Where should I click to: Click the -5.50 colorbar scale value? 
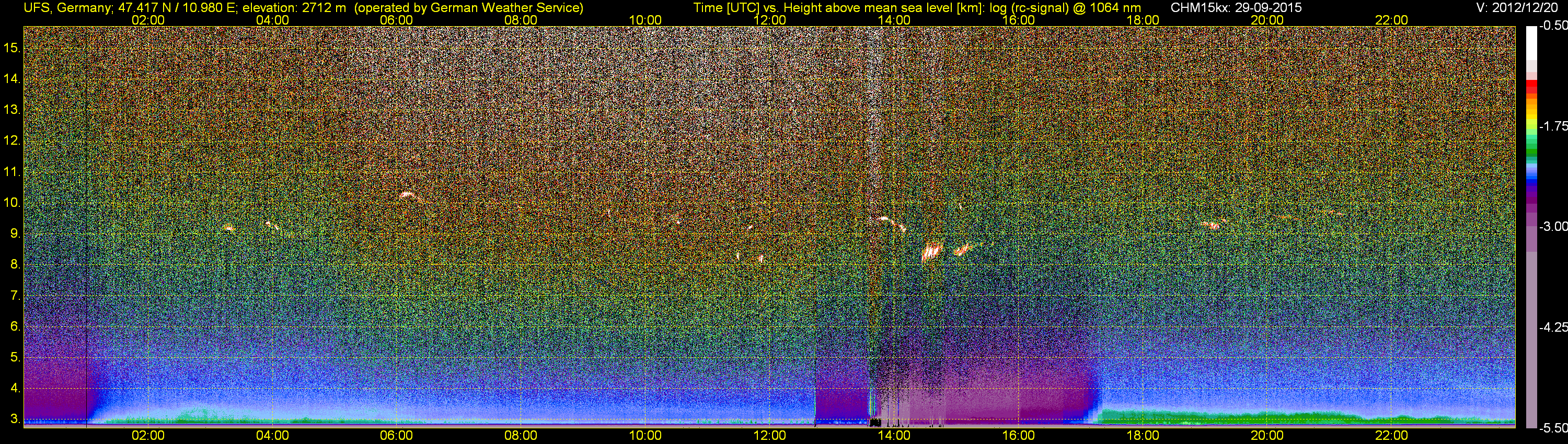pyautogui.click(x=1553, y=428)
